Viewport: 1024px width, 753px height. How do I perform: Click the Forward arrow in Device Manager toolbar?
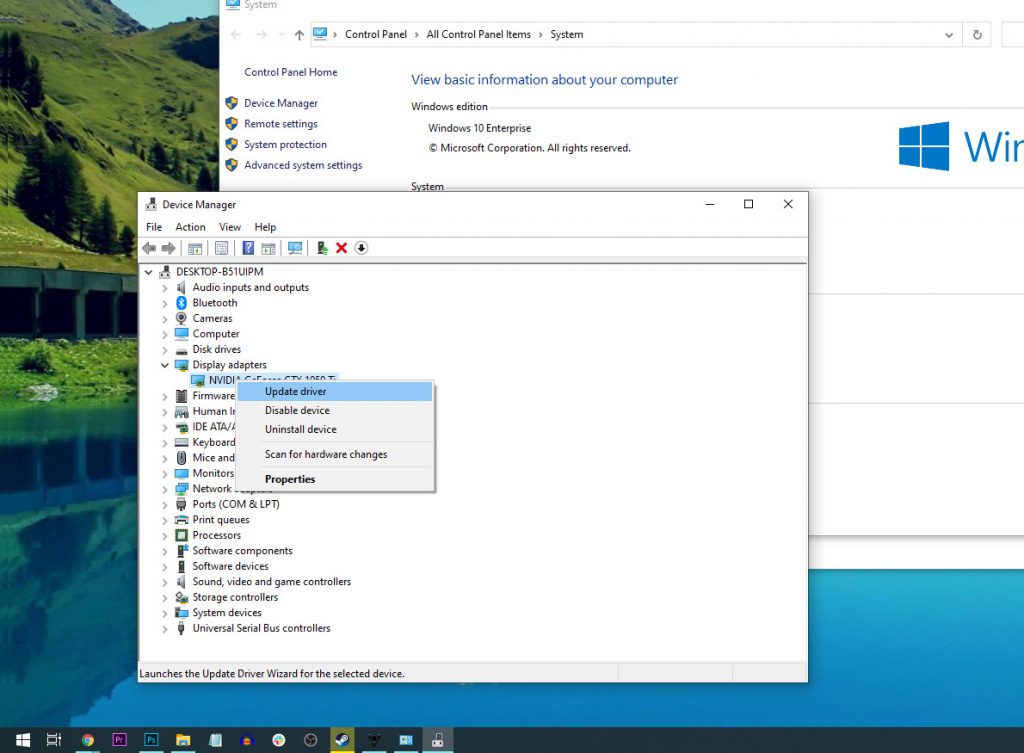tap(168, 248)
